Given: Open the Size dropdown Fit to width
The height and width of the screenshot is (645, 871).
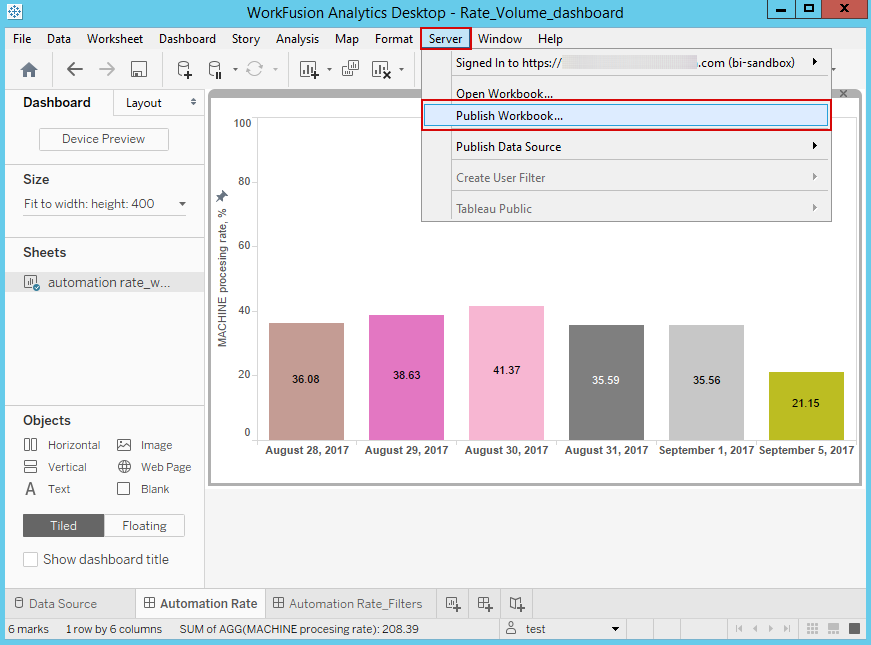Looking at the screenshot, I should coord(104,204).
